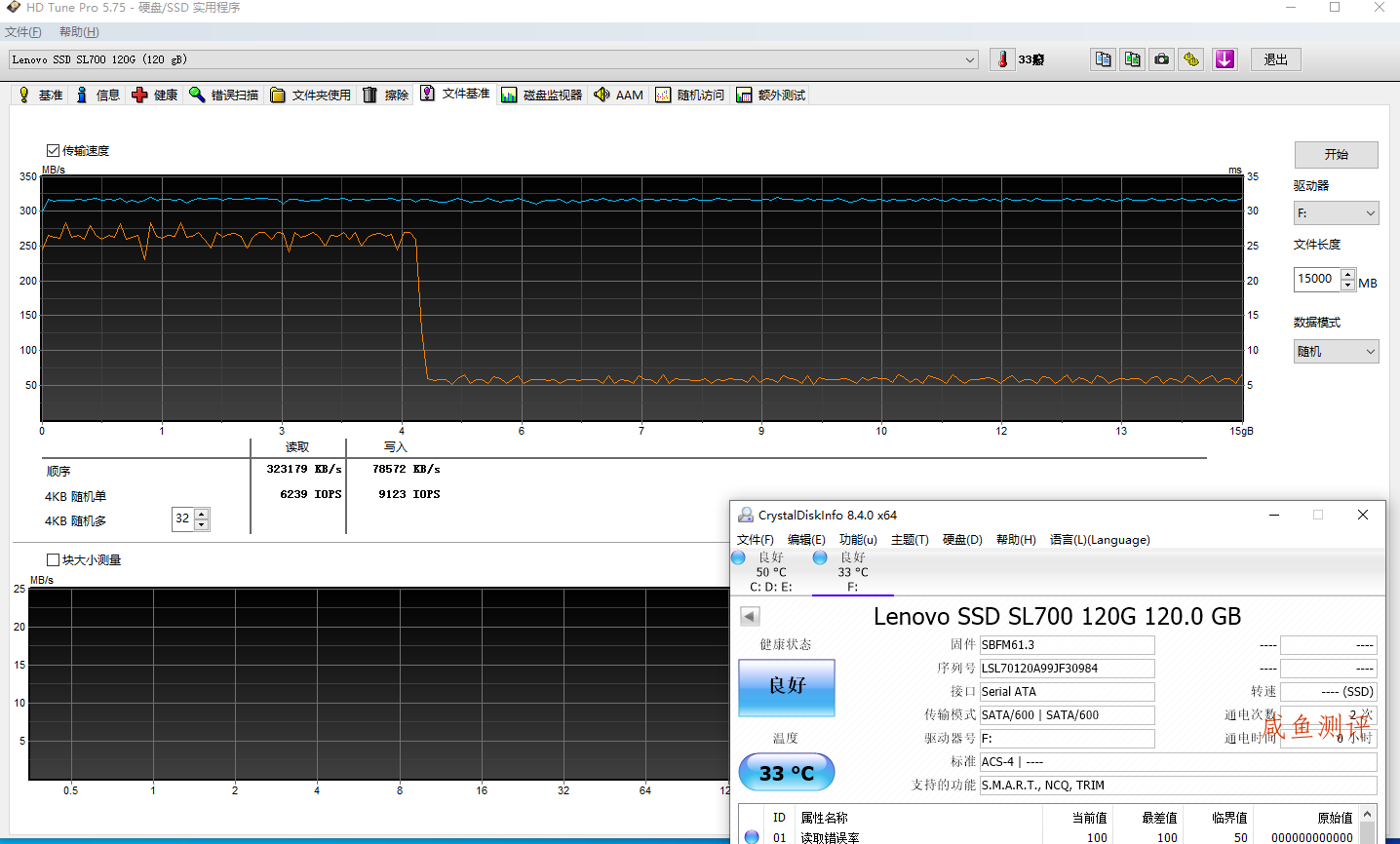1400x844 pixels.
Task: Open CrystalDiskInfo 文件(F) menu
Action: (755, 540)
